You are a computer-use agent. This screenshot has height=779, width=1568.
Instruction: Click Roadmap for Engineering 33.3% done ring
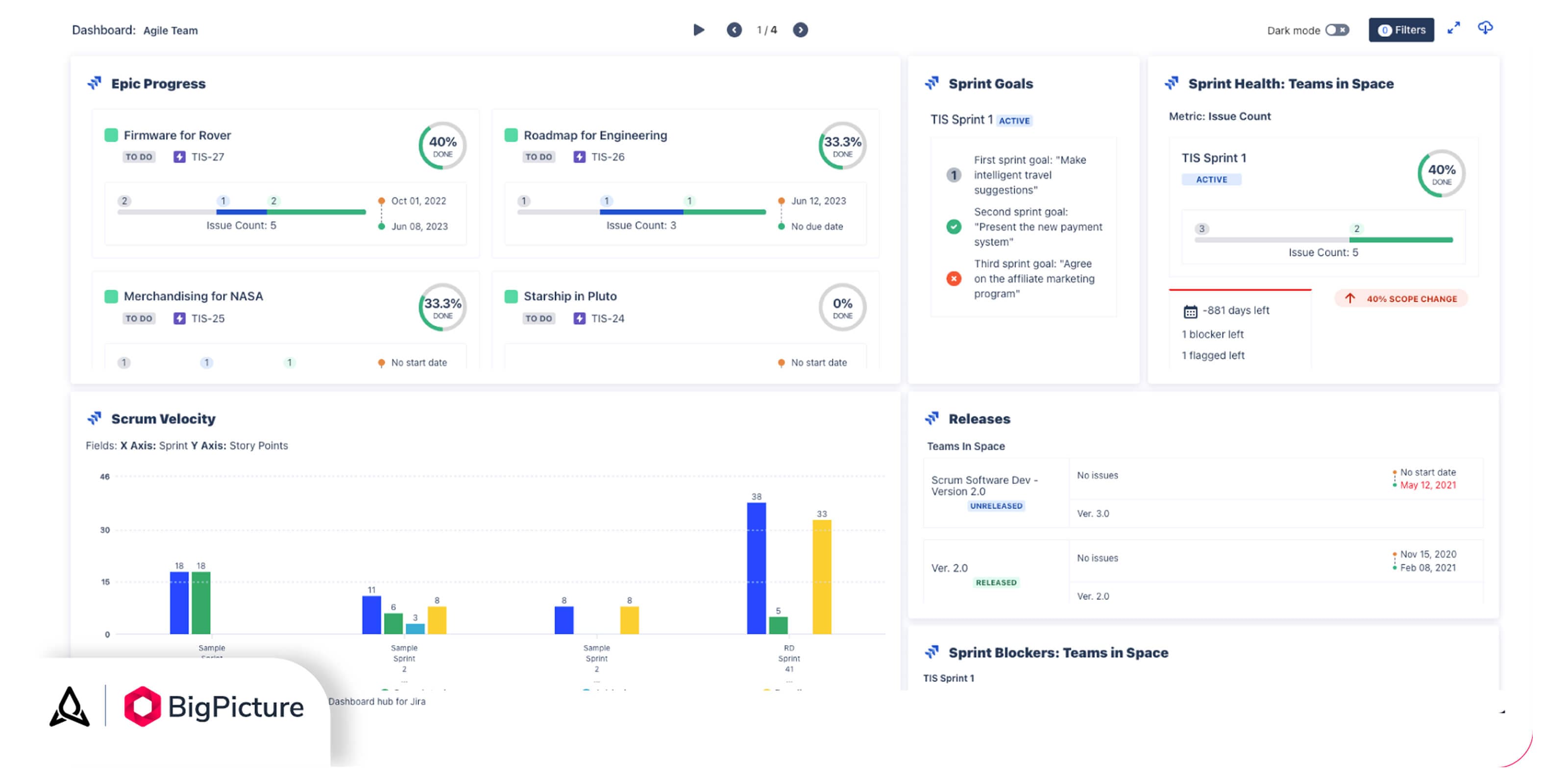(842, 146)
